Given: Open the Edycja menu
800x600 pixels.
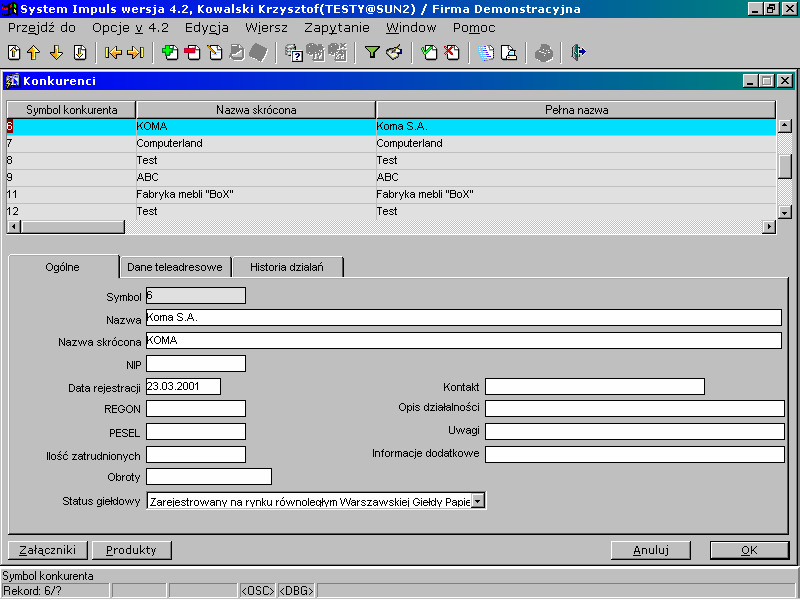Looking at the screenshot, I should tap(207, 28).
